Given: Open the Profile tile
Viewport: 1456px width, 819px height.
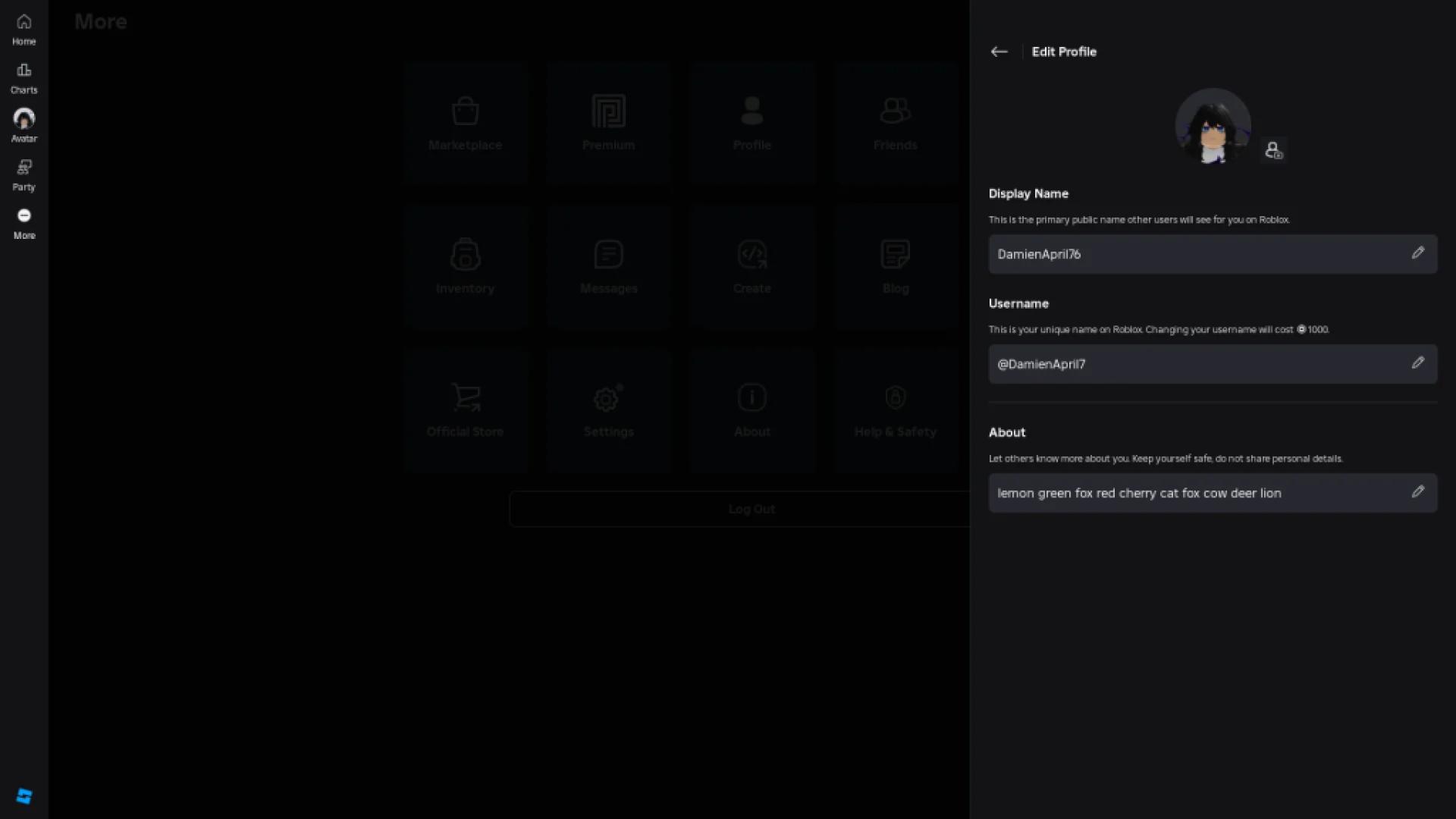Looking at the screenshot, I should [752, 124].
